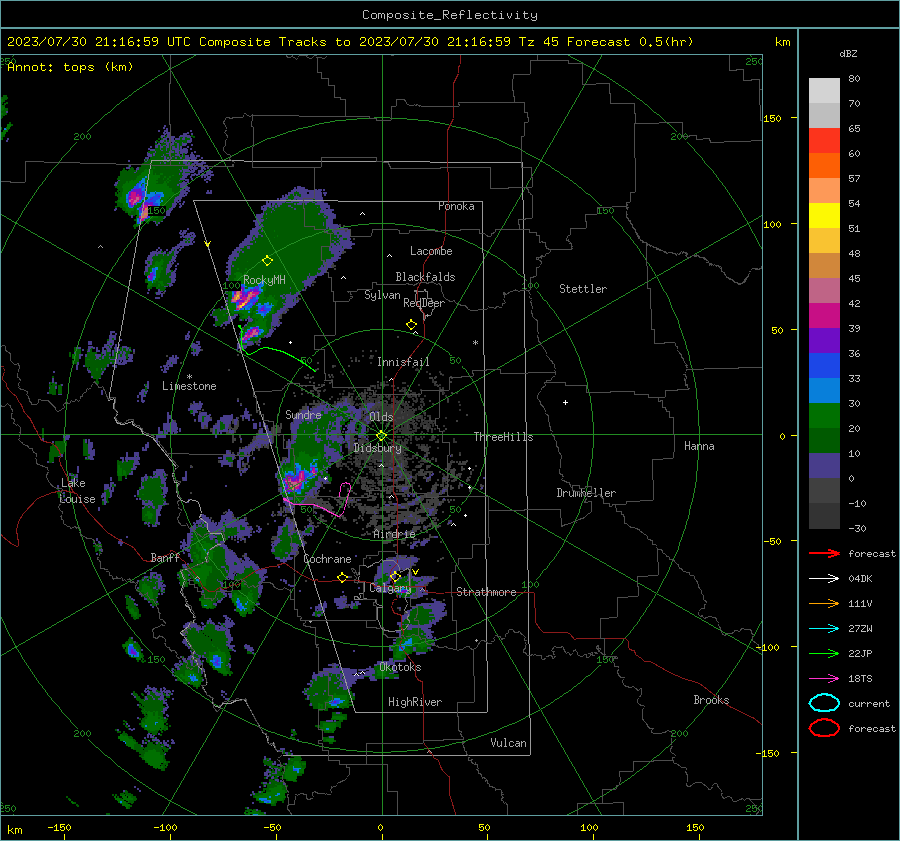Click the Lake Louise label

[x=77, y=491]
